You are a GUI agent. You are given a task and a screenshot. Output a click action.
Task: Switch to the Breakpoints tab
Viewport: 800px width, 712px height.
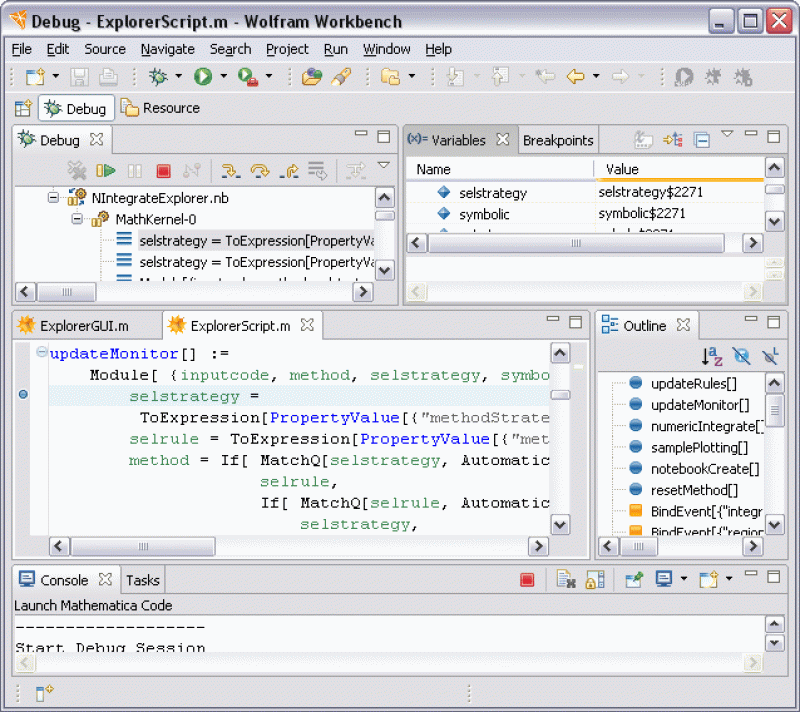pos(558,140)
